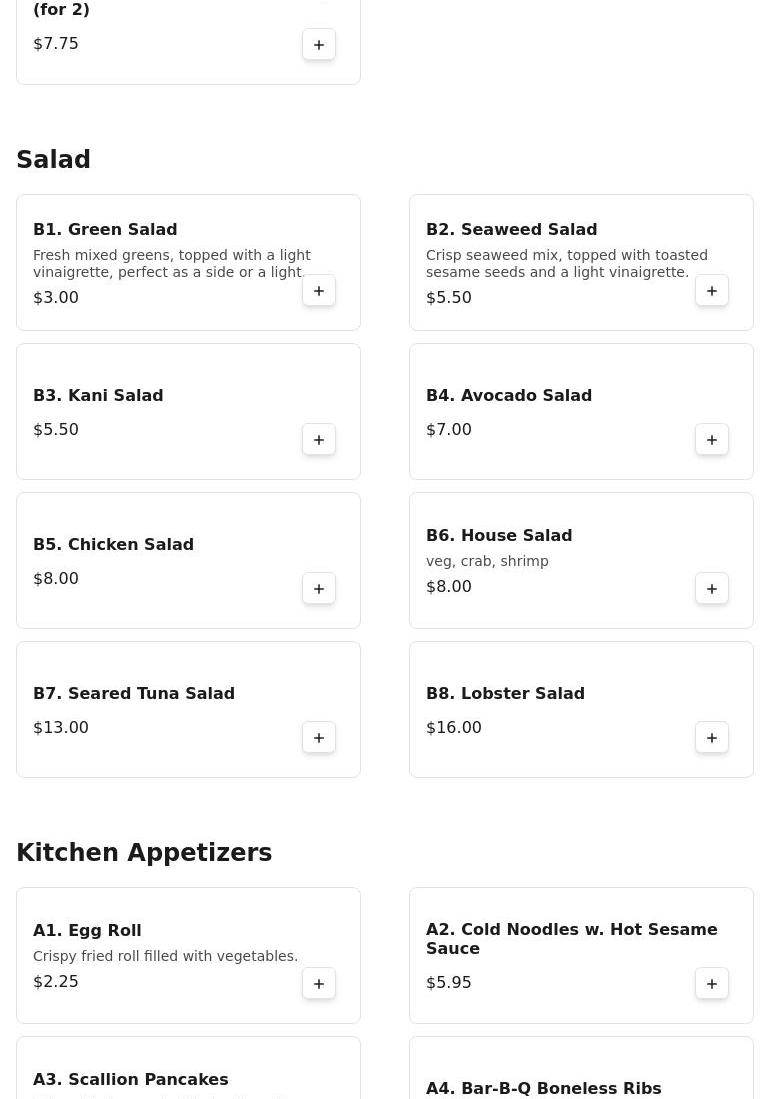Add A1. Egg Roll using plus button
770x1099 pixels.
click(319, 984)
